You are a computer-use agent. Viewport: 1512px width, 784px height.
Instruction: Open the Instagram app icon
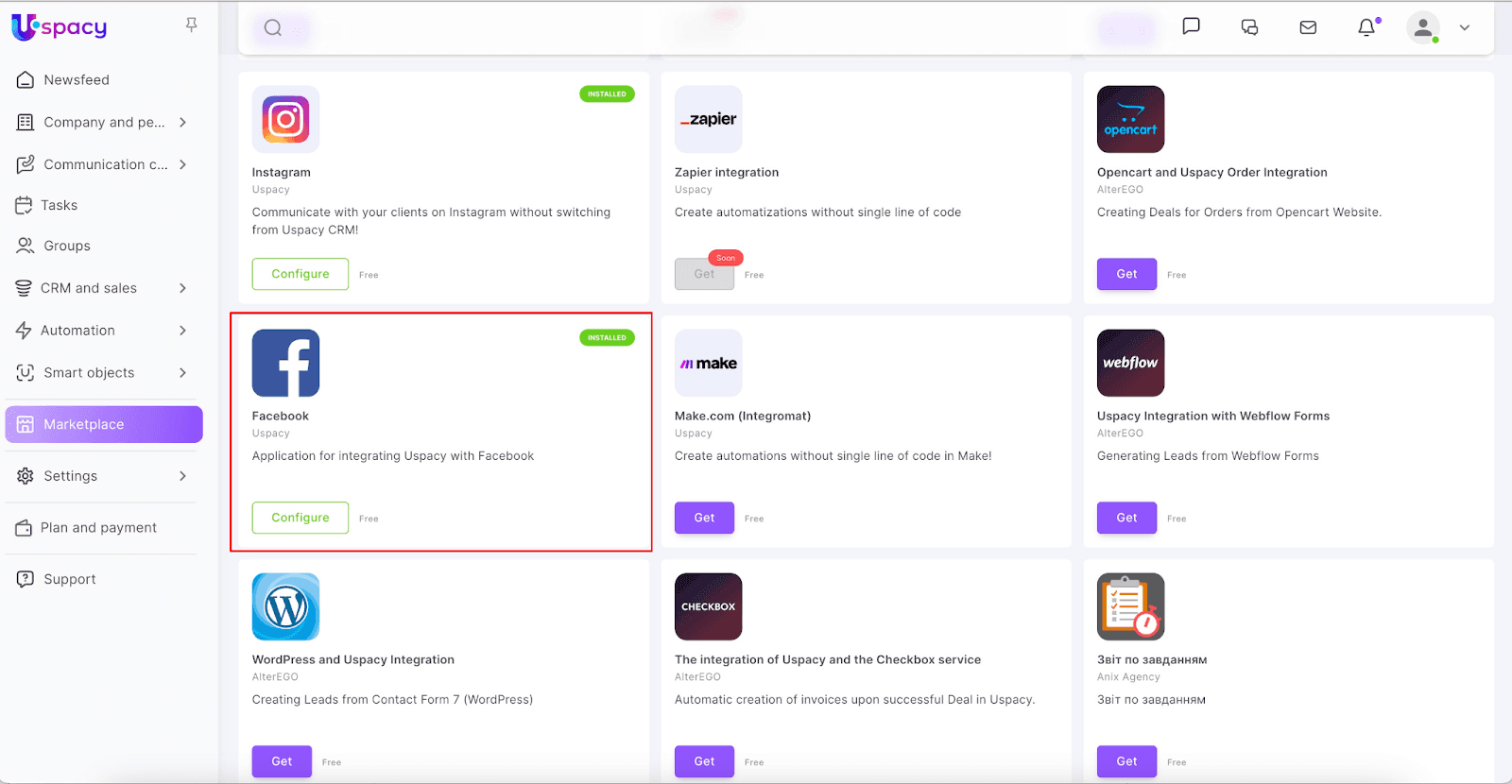coord(285,119)
